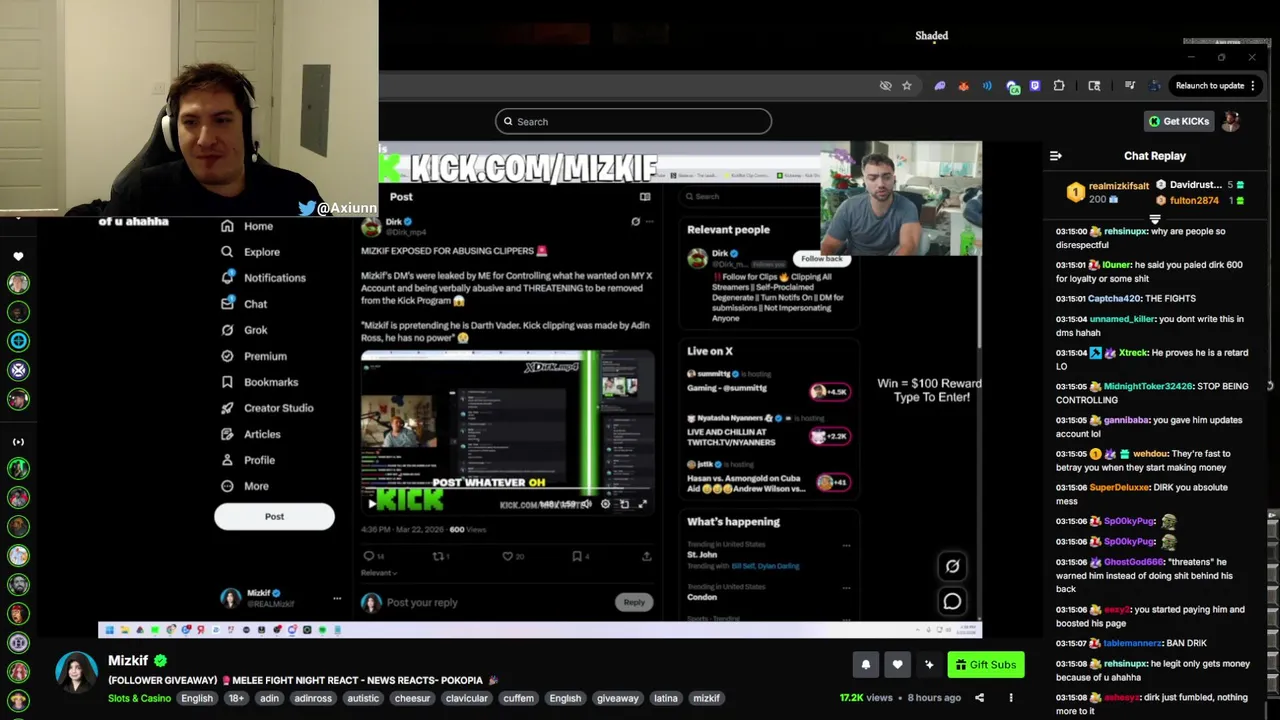1280x720 pixels.
Task: Select the giveaway tag
Action: click(617, 698)
